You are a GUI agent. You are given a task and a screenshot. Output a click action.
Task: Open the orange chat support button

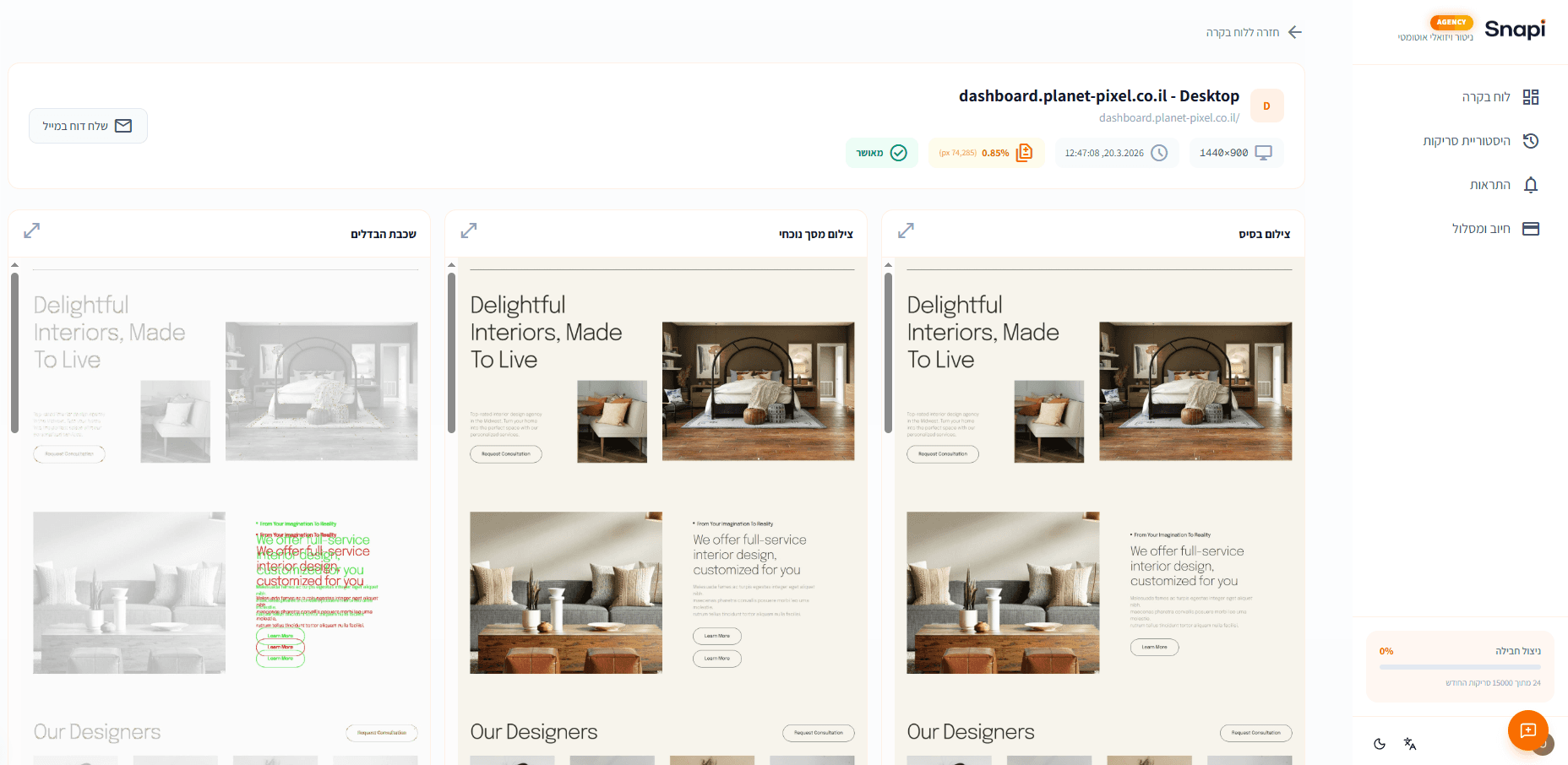coord(1527,730)
